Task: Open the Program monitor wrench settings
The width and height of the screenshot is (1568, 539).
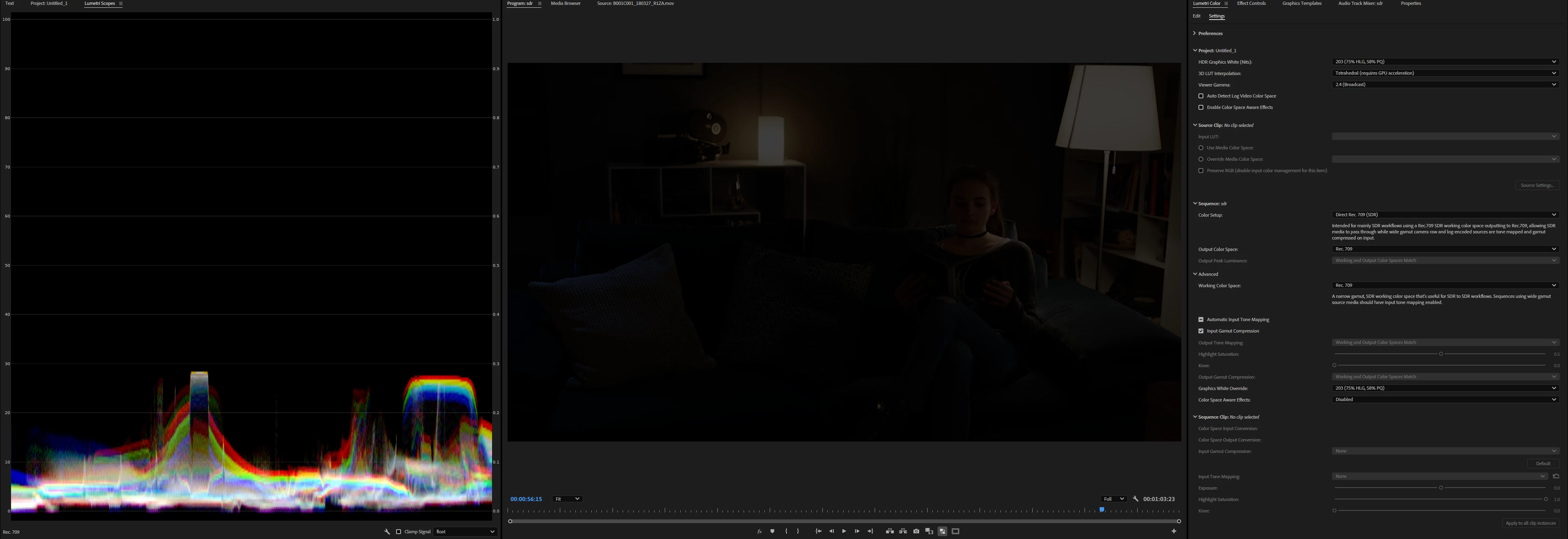Action: coord(1135,499)
